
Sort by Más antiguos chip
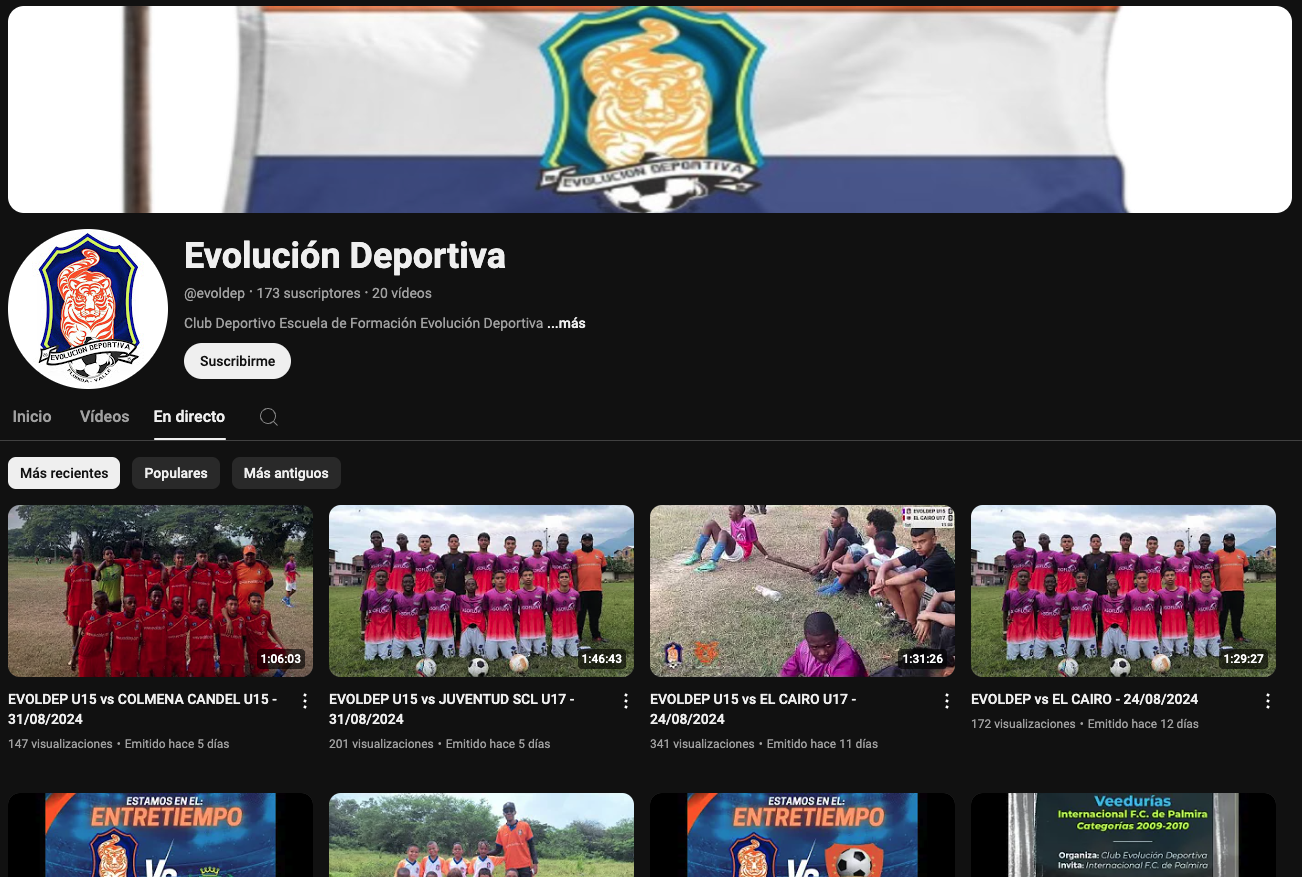(x=286, y=473)
